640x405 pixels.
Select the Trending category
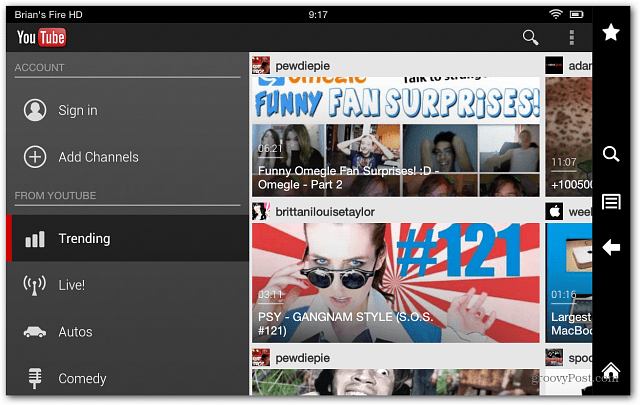pyautogui.click(x=127, y=238)
